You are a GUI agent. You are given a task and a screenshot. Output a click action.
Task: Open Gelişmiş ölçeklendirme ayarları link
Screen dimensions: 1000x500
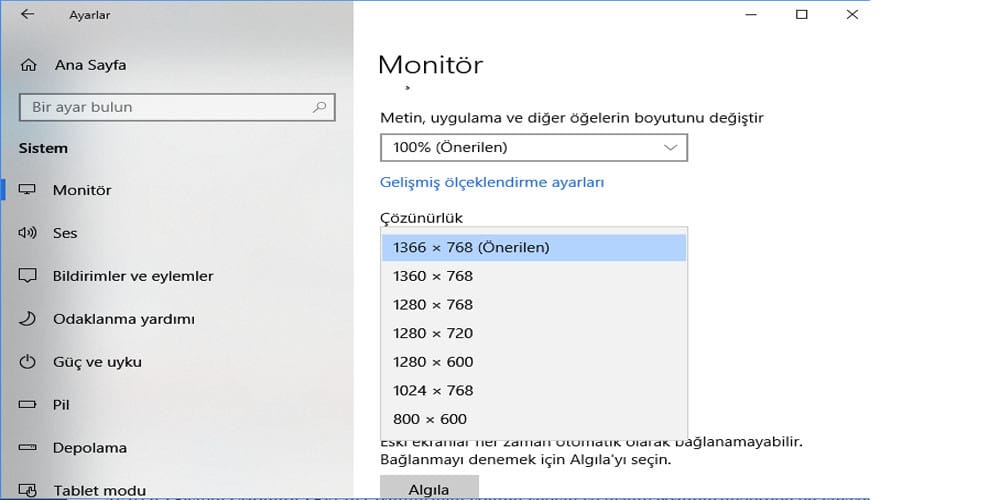pyautogui.click(x=492, y=182)
